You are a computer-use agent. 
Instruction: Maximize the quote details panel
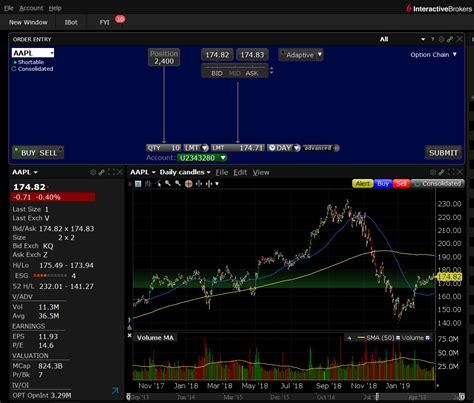click(x=111, y=172)
